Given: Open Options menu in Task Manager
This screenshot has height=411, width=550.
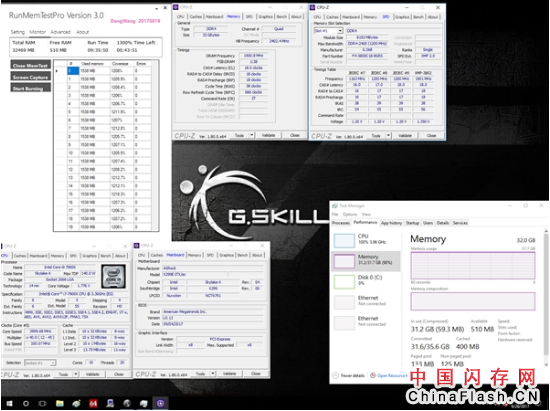Looking at the screenshot, I should (350, 214).
